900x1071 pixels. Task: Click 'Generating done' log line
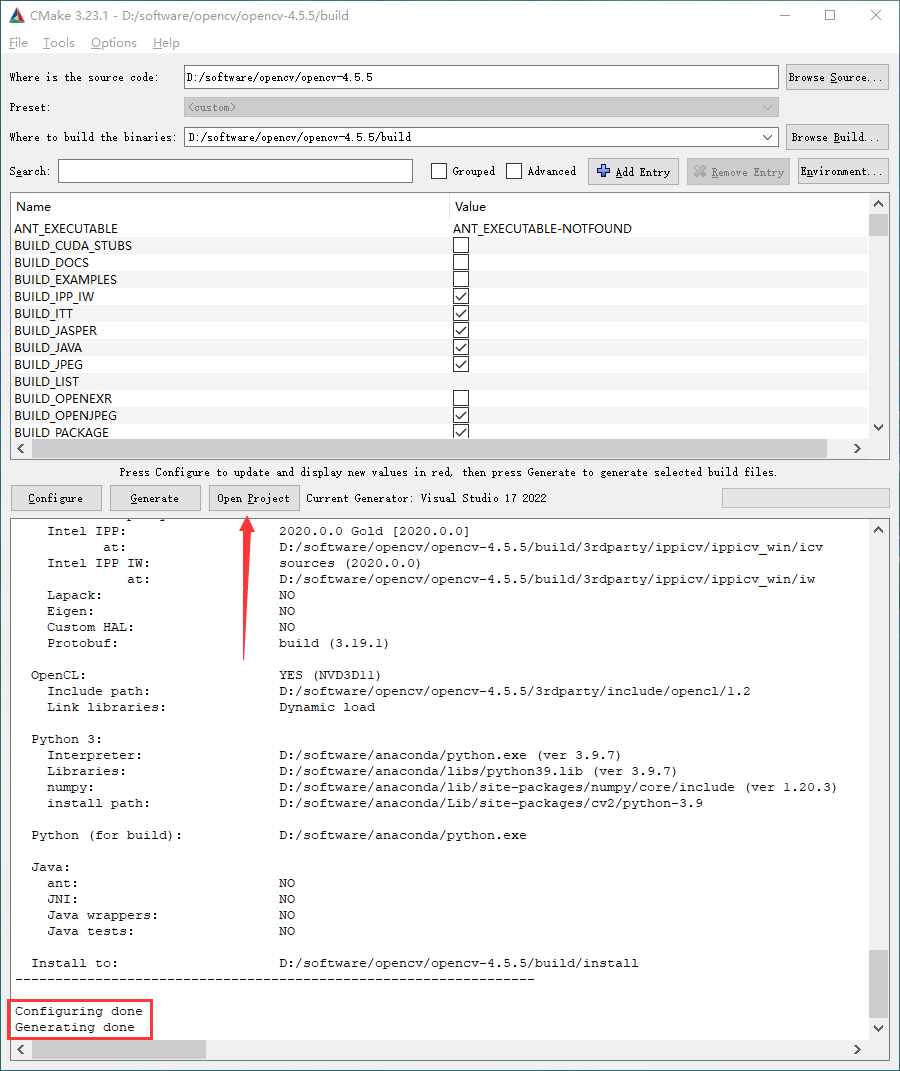pyautogui.click(x=74, y=1027)
